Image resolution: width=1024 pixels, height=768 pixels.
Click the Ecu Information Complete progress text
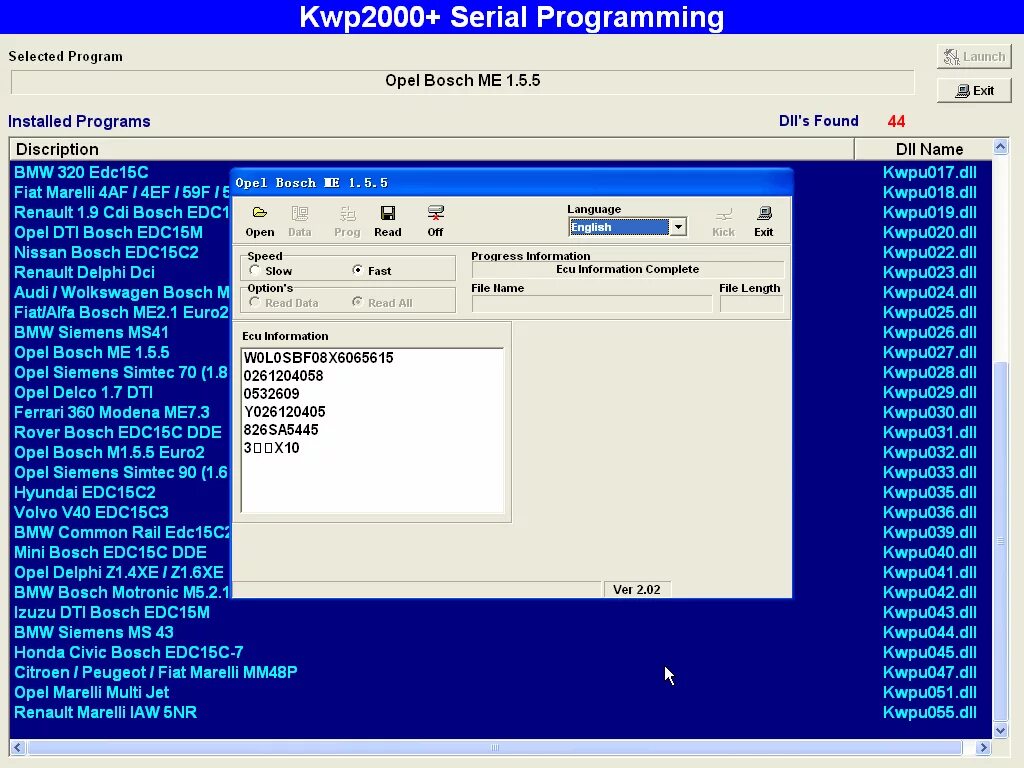click(628, 269)
